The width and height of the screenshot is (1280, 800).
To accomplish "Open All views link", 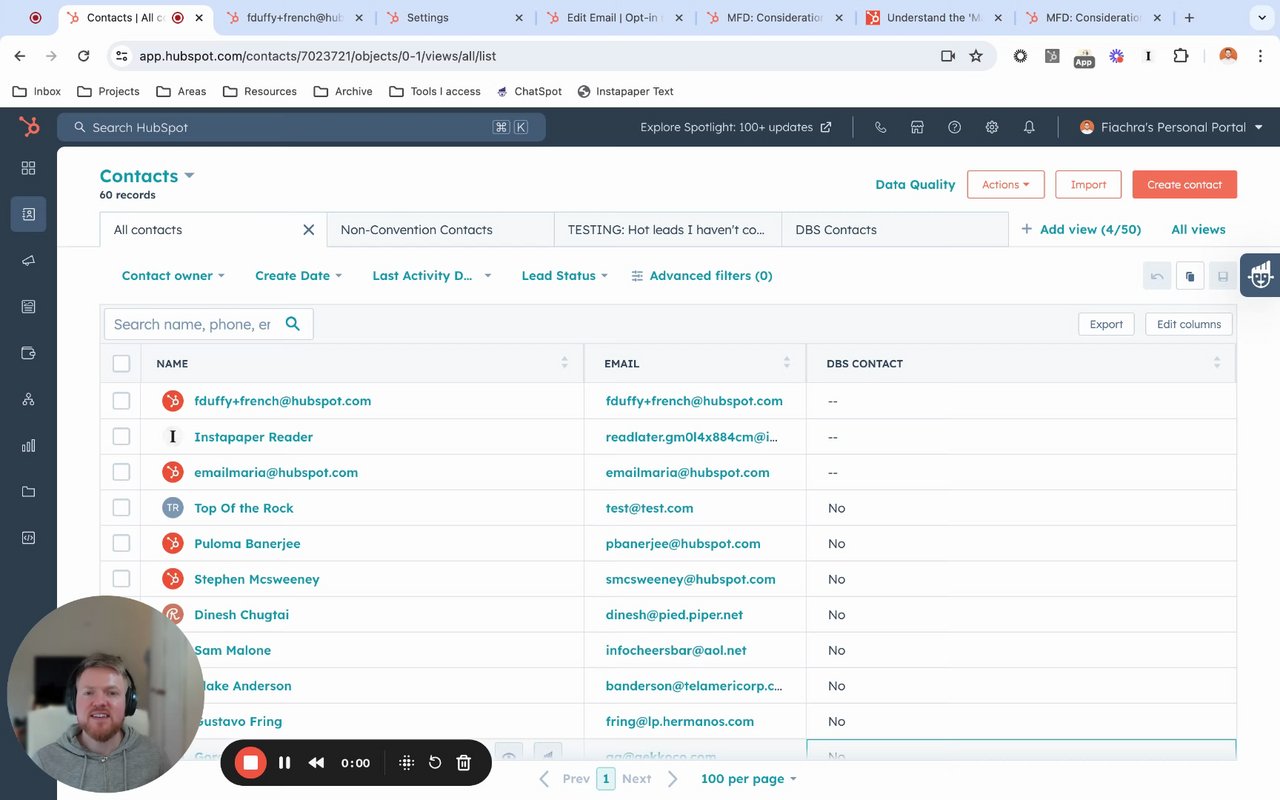I will point(1198,230).
